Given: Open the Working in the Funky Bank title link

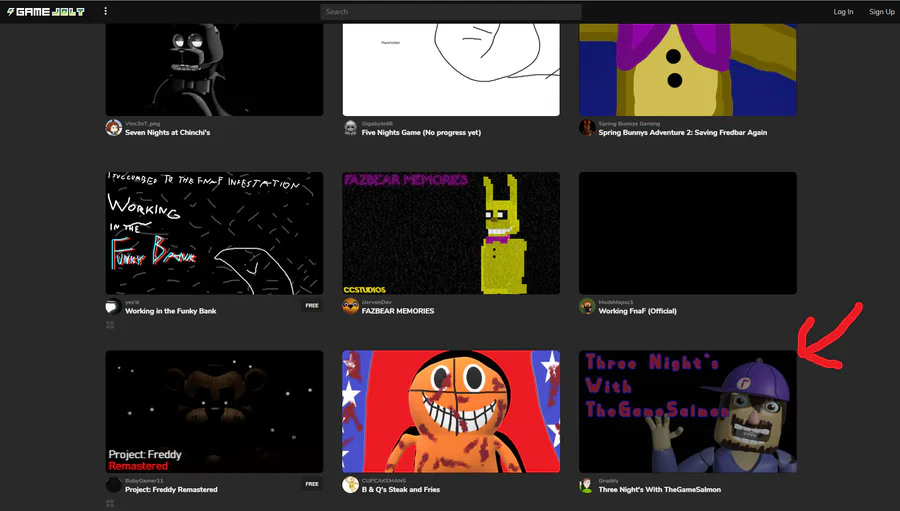Looking at the screenshot, I should (x=170, y=311).
